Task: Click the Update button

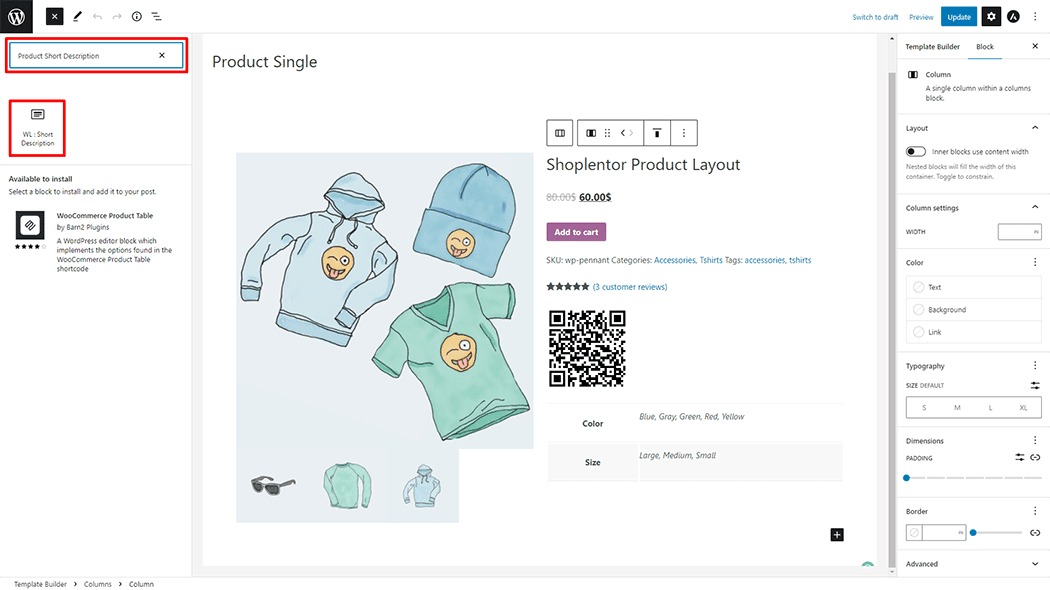Action: tap(959, 17)
